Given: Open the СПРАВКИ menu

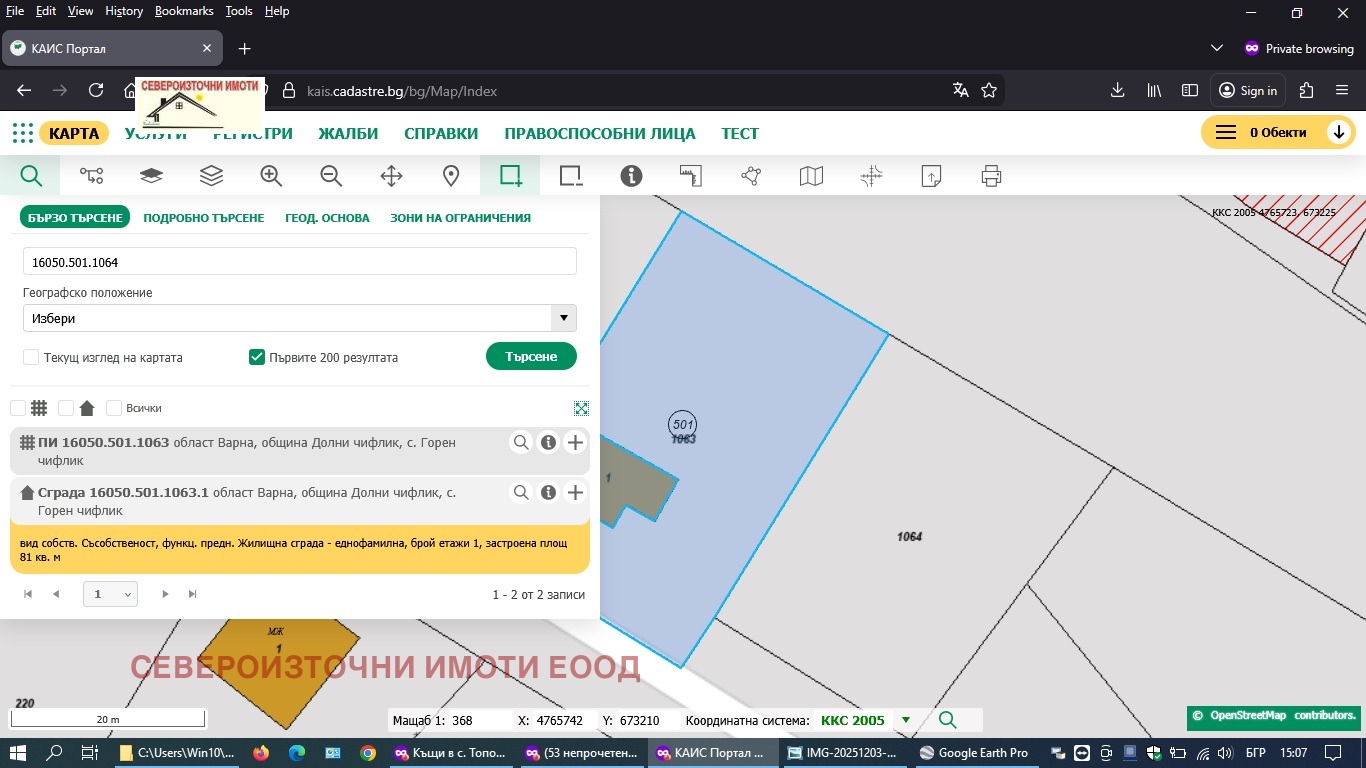Looking at the screenshot, I should 441,133.
